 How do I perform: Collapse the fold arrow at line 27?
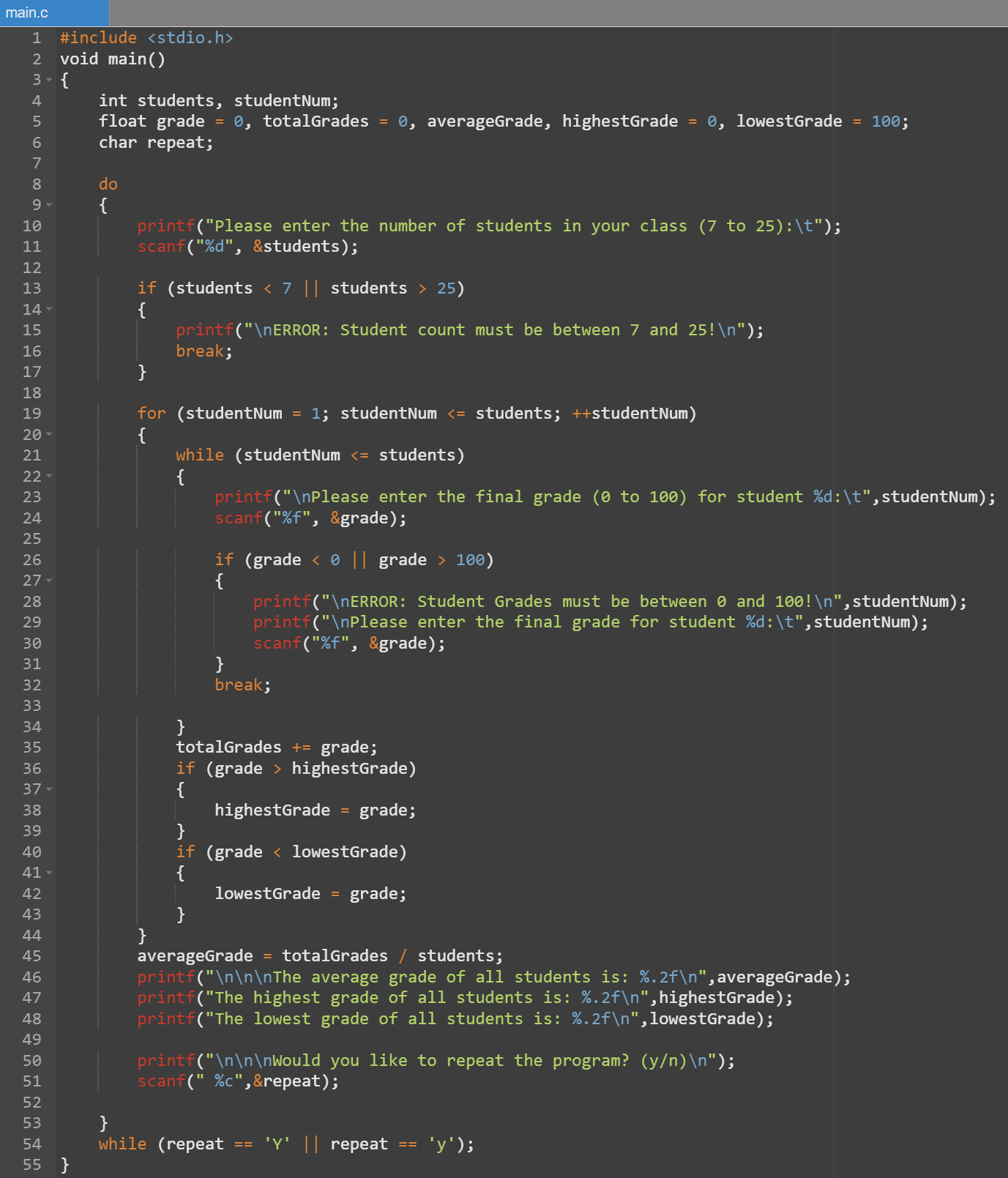pos(49,581)
